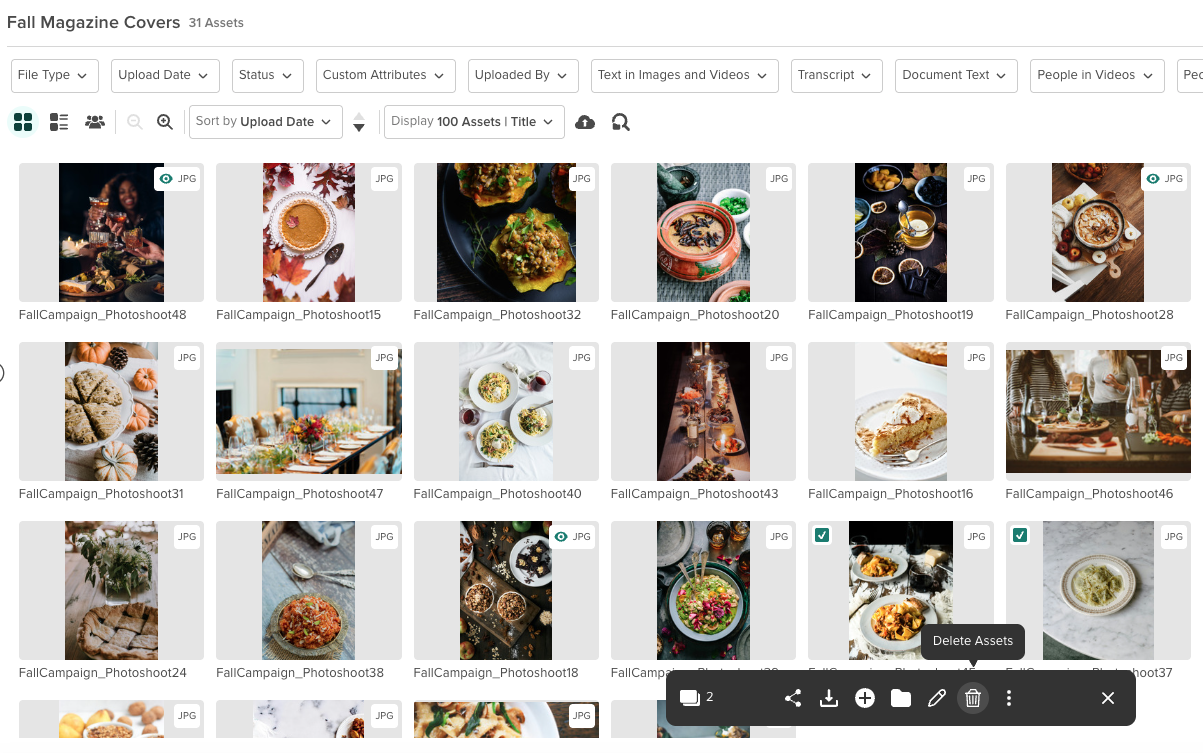Open the Upload Date filter
1203x753 pixels.
coord(164,75)
